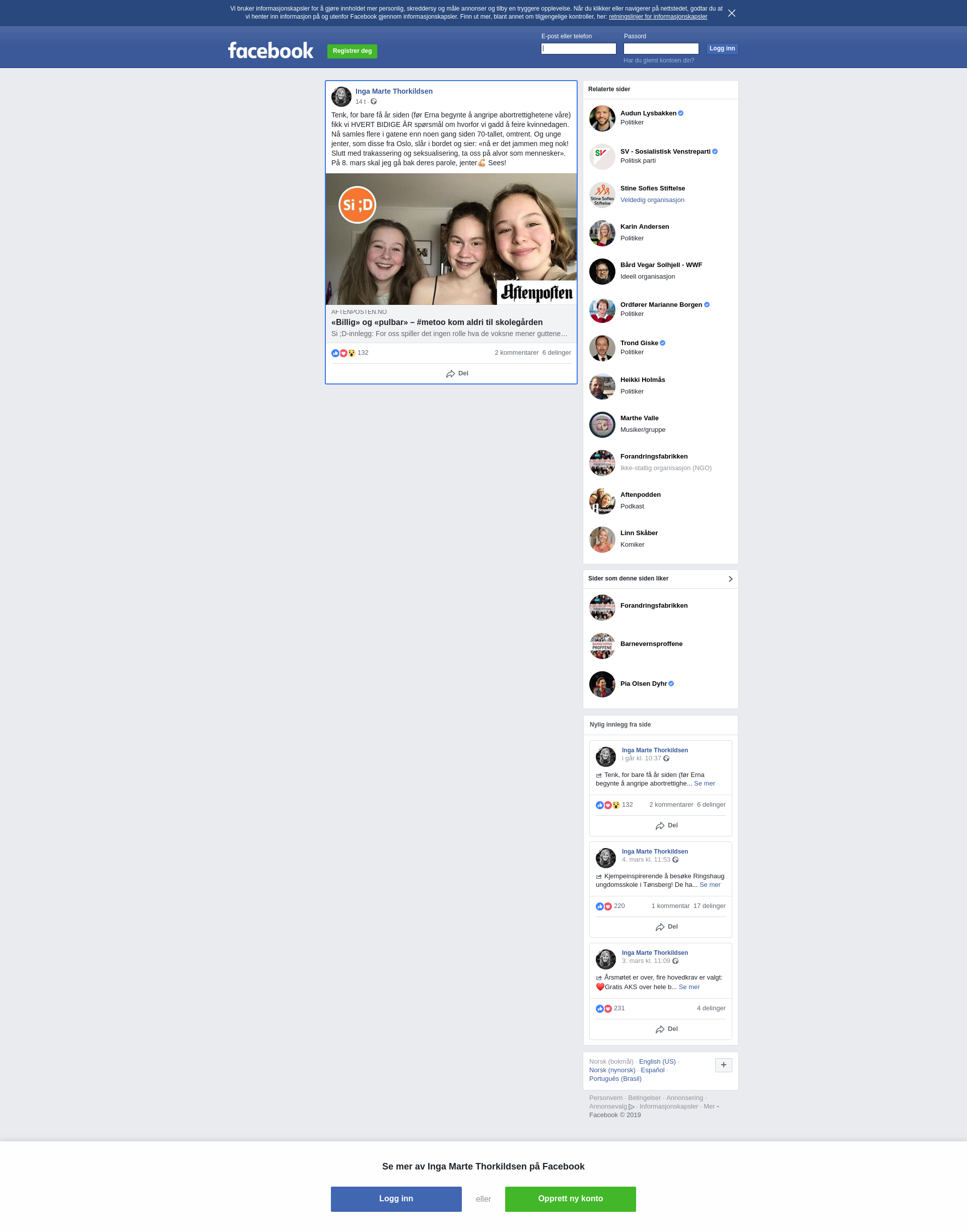Switch language to Español

point(652,1070)
